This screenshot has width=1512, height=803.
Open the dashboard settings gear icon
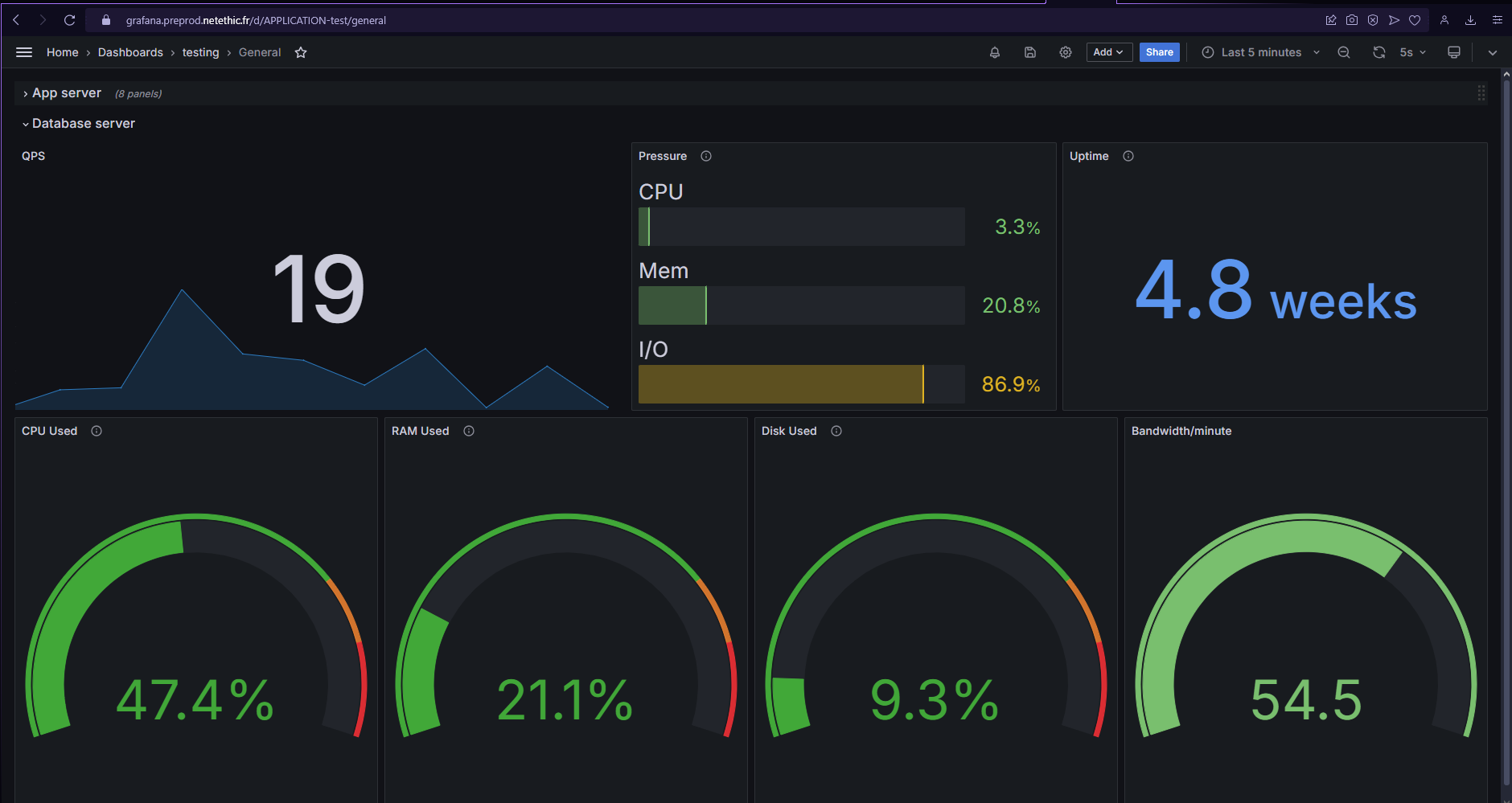tap(1065, 52)
